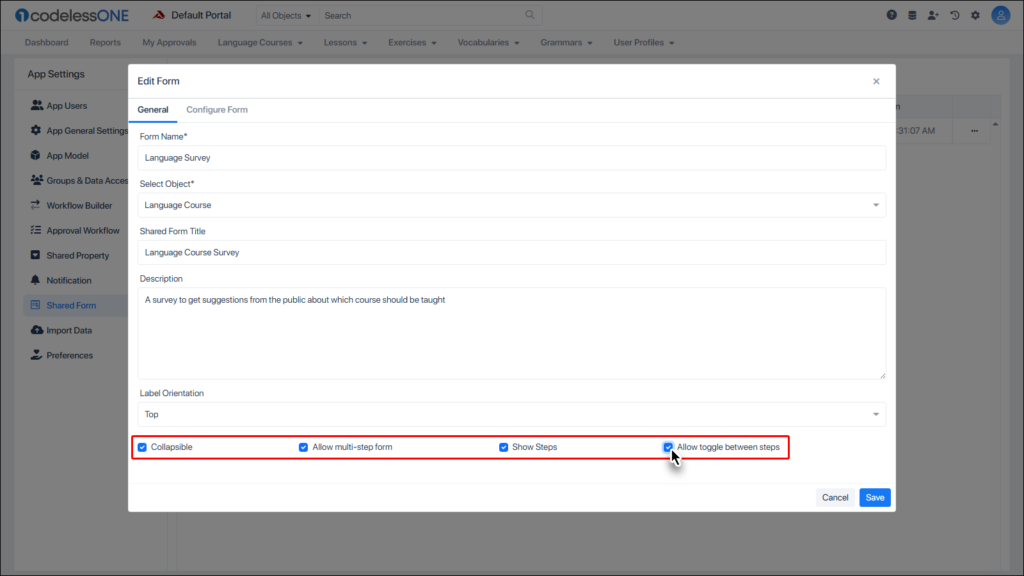Switch to the Configure Form tab

(217, 110)
